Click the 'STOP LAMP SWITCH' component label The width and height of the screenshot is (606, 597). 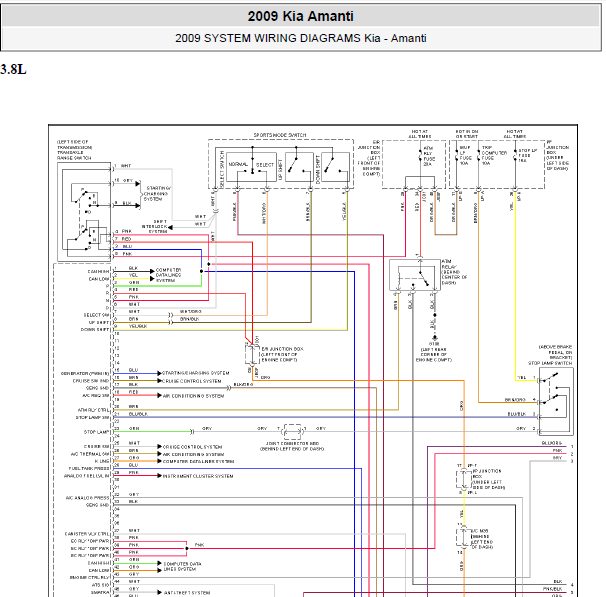[550, 363]
